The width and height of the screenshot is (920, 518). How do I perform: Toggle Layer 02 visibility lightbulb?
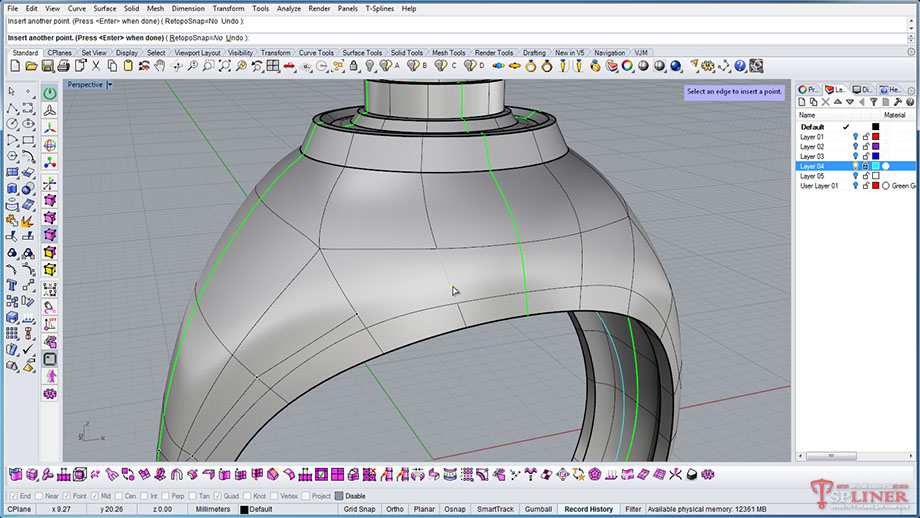[855, 147]
